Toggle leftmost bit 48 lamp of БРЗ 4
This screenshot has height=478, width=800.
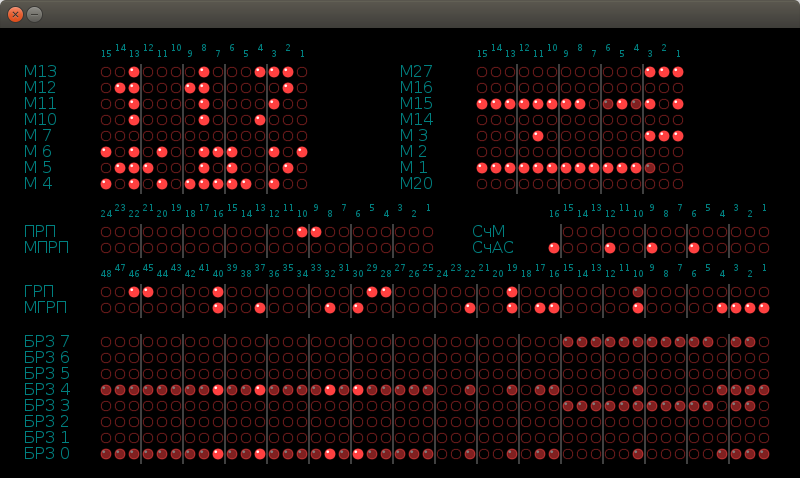106,390
